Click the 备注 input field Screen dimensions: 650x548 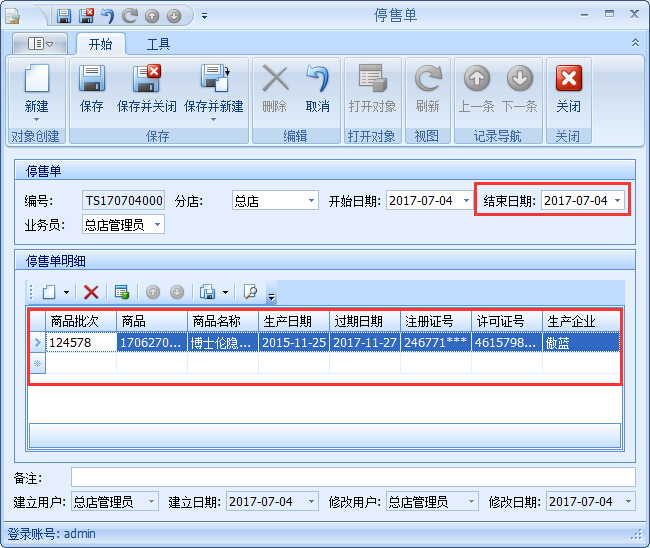coord(353,477)
